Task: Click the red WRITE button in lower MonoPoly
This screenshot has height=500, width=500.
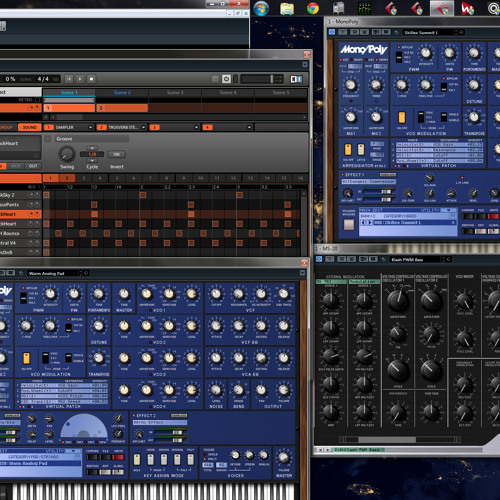Action: (118, 457)
